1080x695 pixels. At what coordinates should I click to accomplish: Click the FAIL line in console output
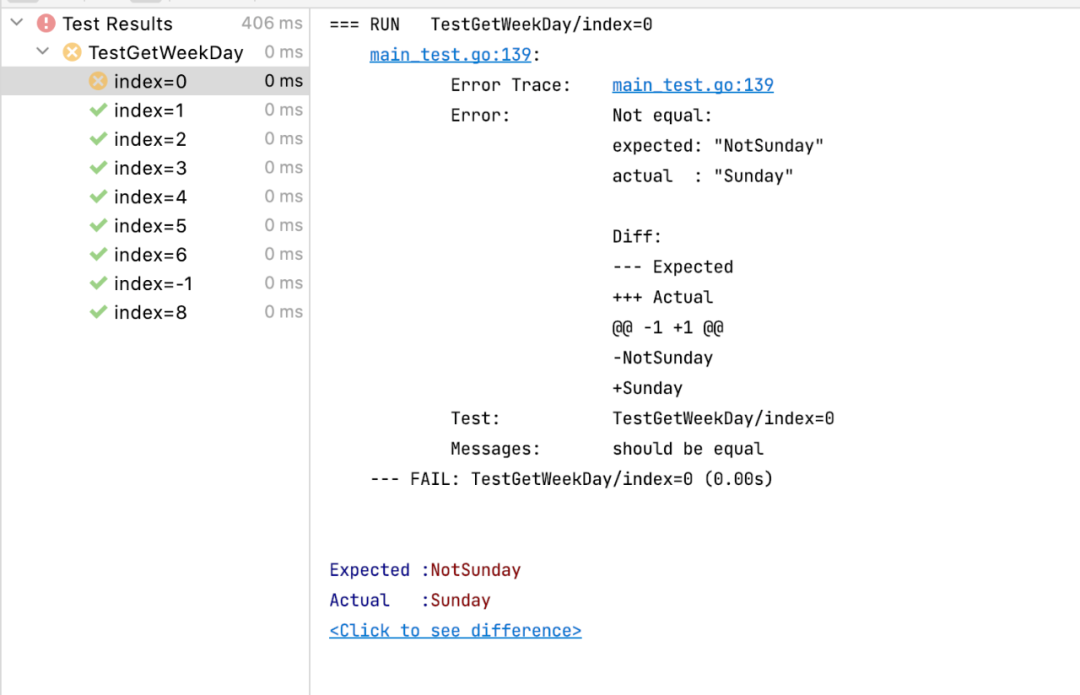click(x=571, y=479)
